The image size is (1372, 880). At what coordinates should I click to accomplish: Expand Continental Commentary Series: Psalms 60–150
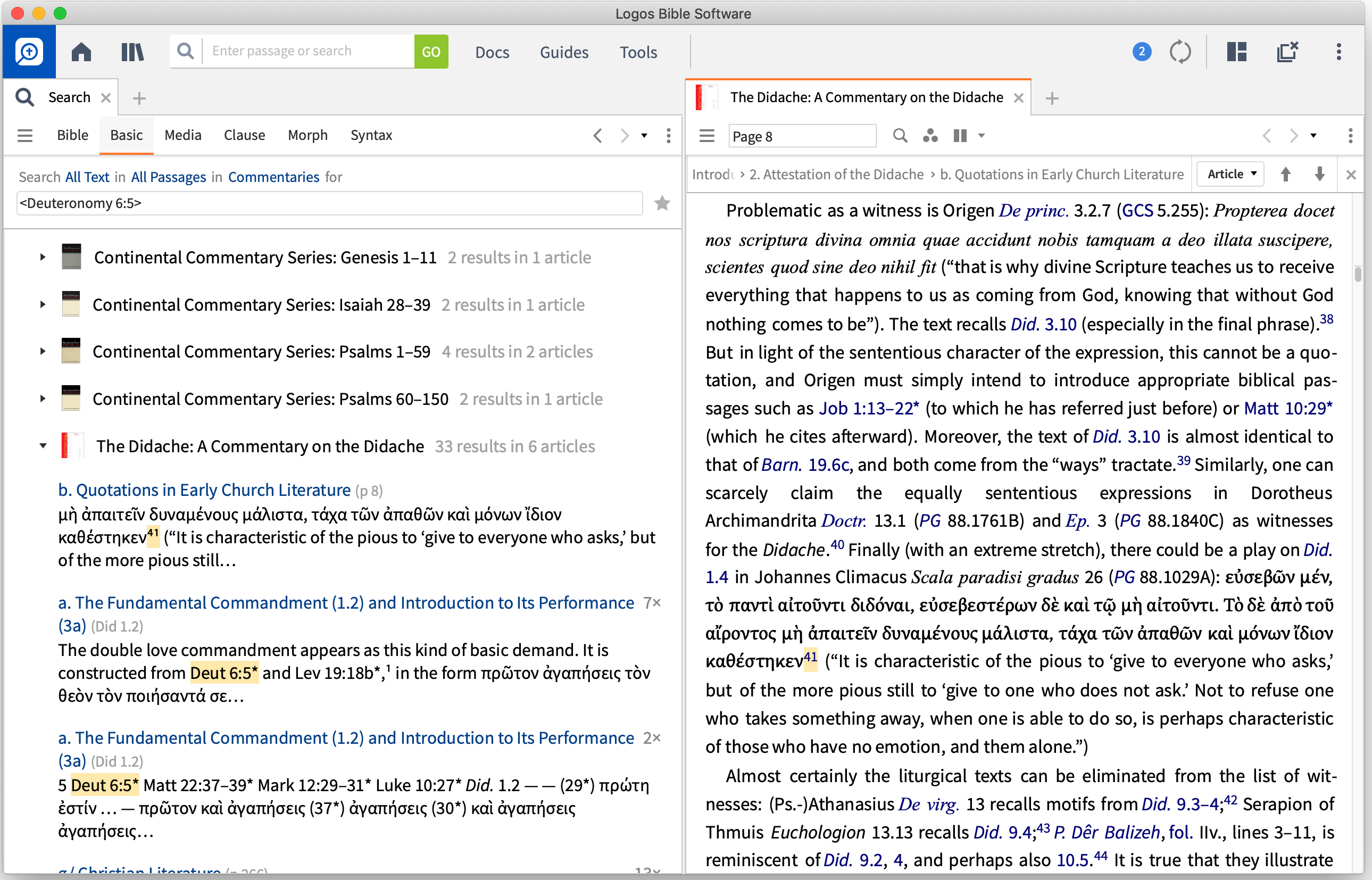pyautogui.click(x=43, y=399)
